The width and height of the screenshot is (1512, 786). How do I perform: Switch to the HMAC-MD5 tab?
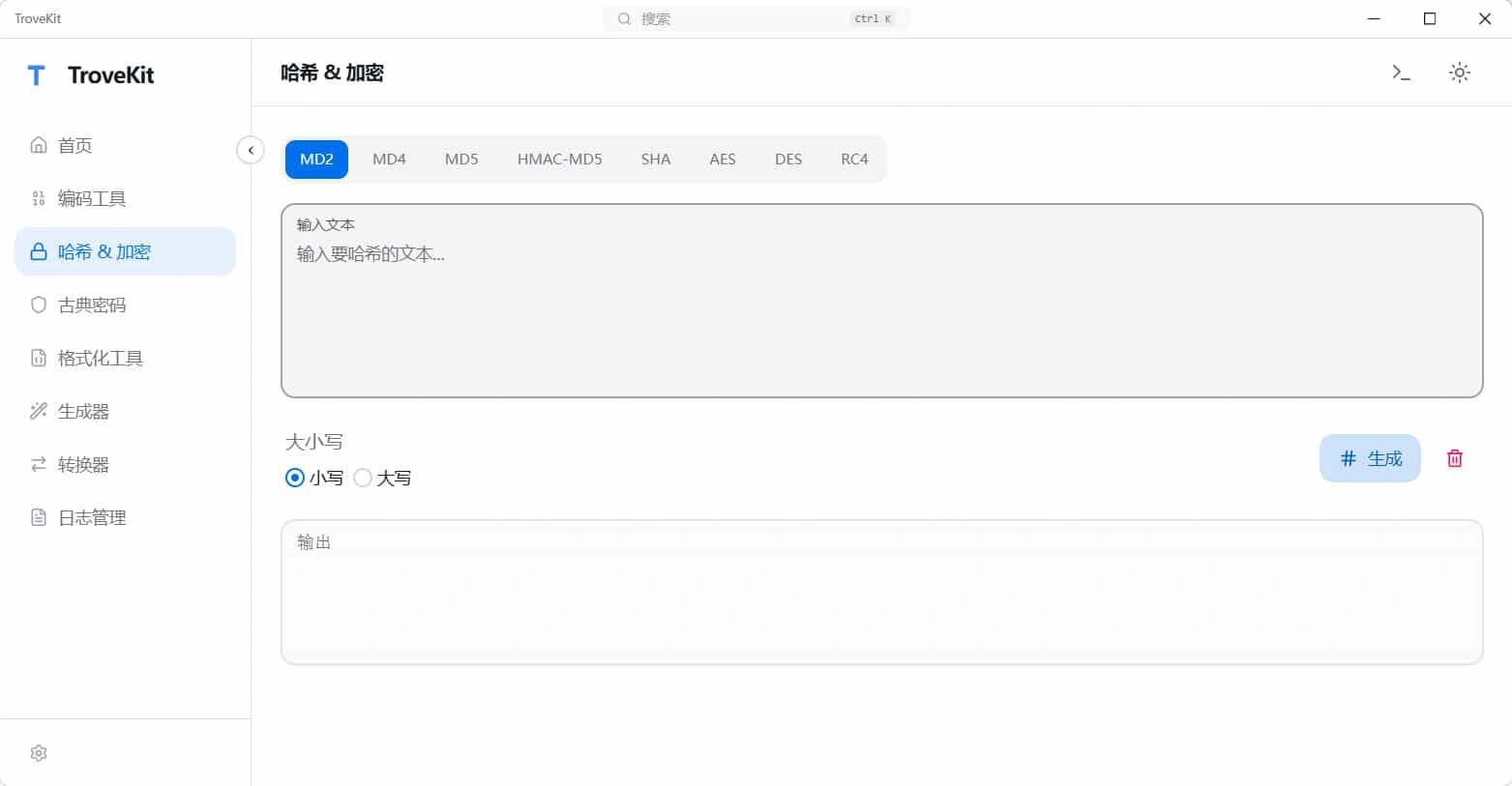pos(559,159)
